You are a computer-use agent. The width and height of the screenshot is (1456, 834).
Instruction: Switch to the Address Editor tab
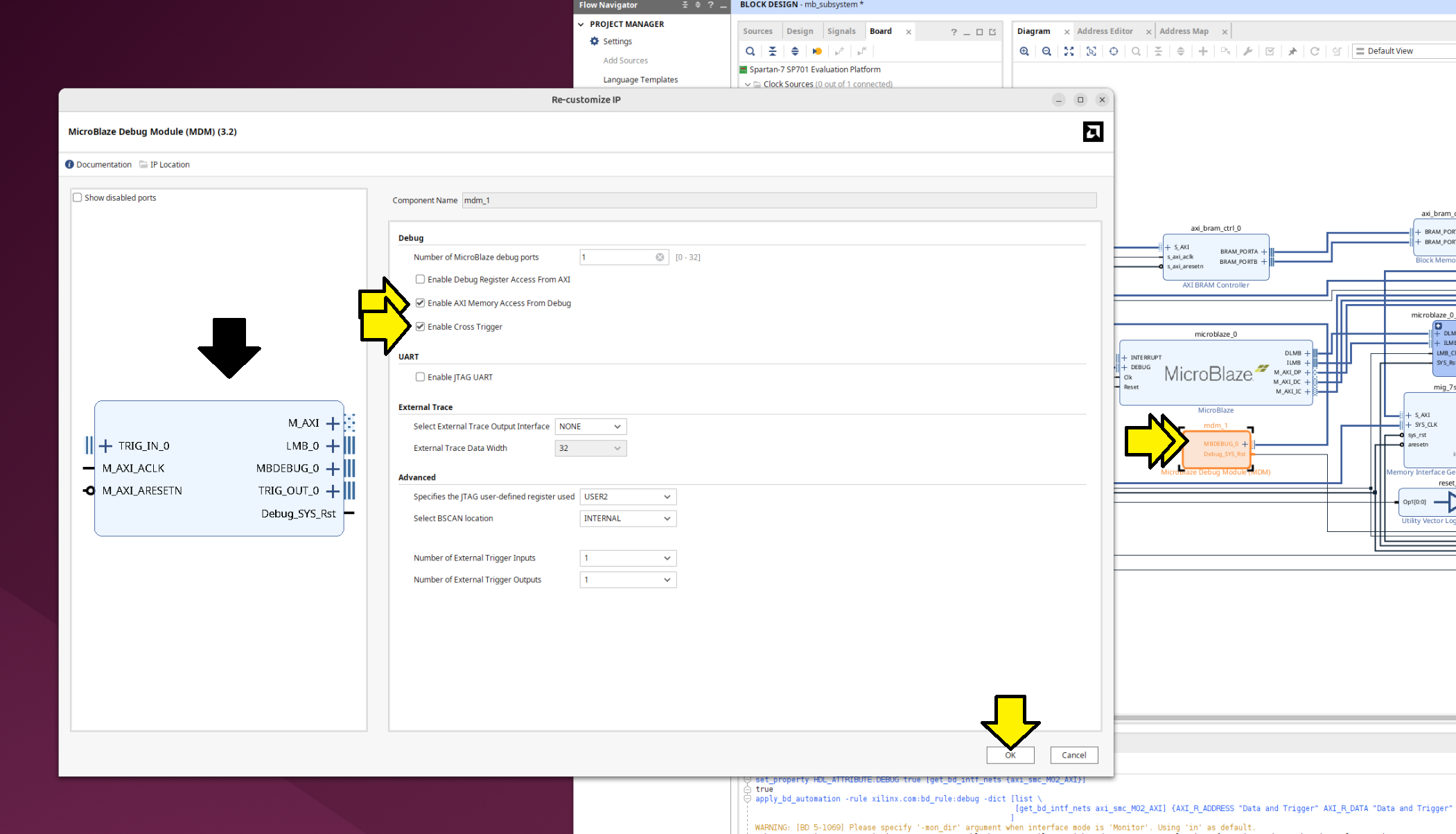click(1105, 31)
